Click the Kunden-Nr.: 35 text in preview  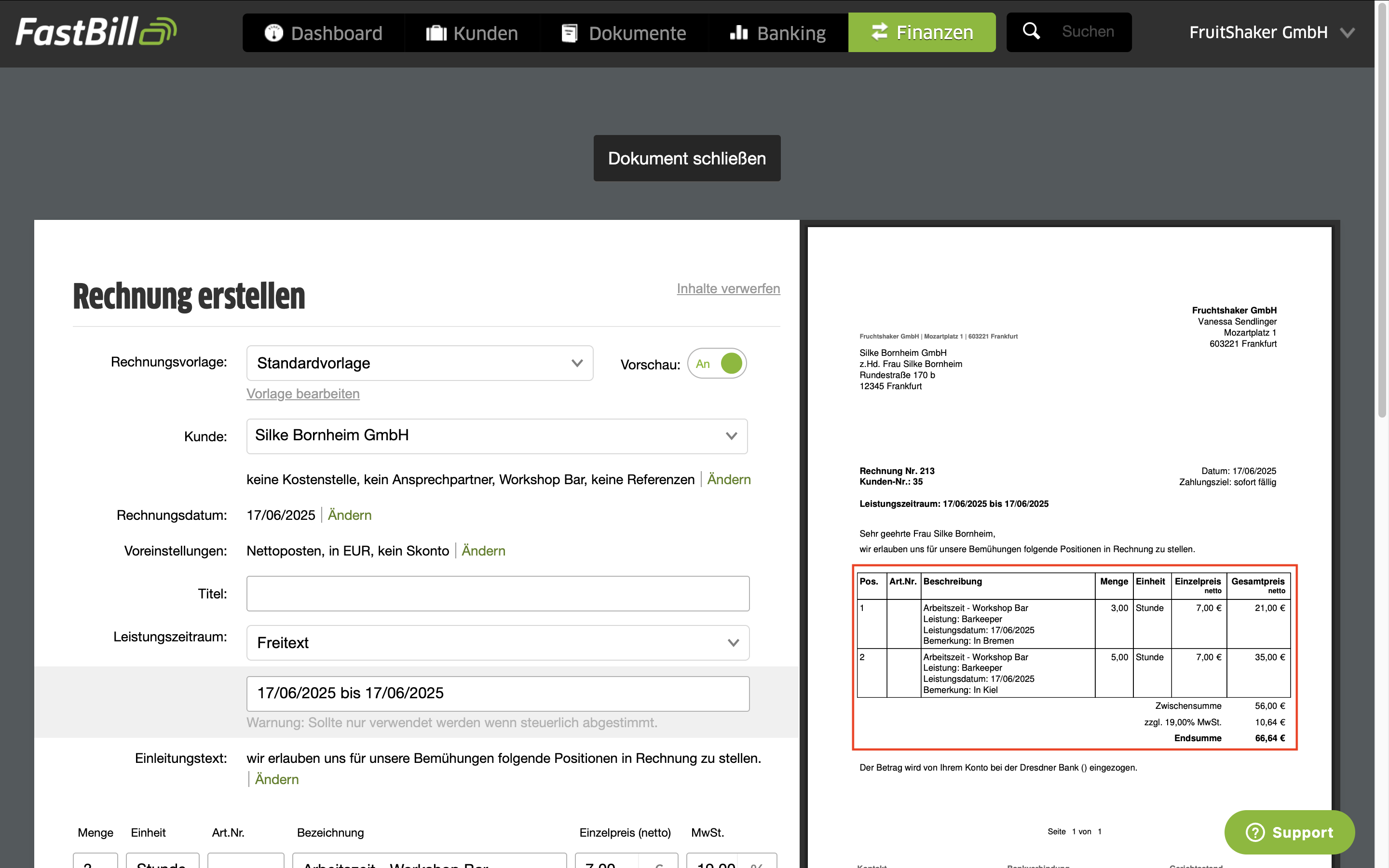click(891, 482)
